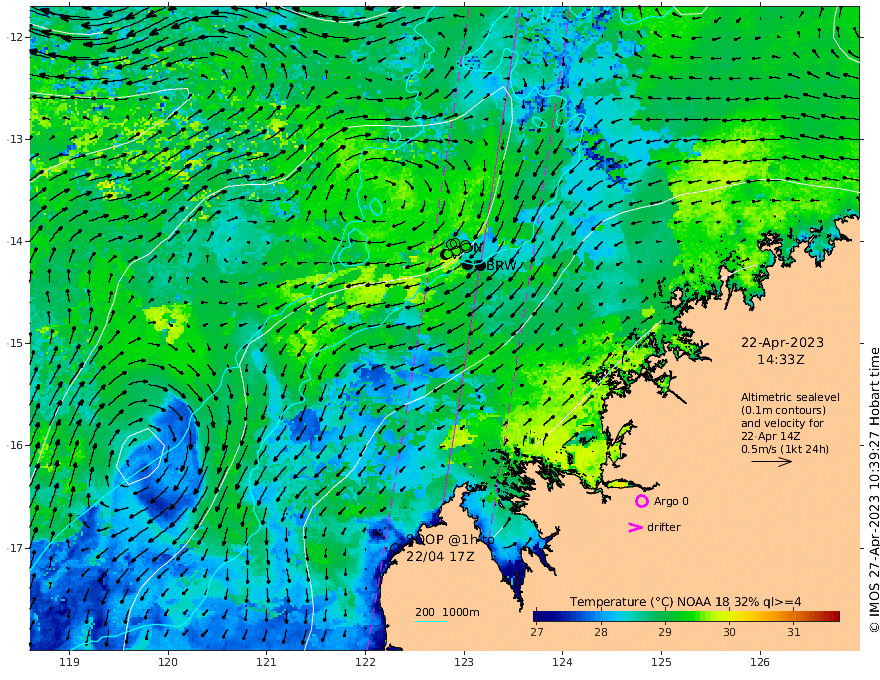This screenshot has height=680, width=880.
Task: Click the latitude axis label -15
Action: pos(15,343)
